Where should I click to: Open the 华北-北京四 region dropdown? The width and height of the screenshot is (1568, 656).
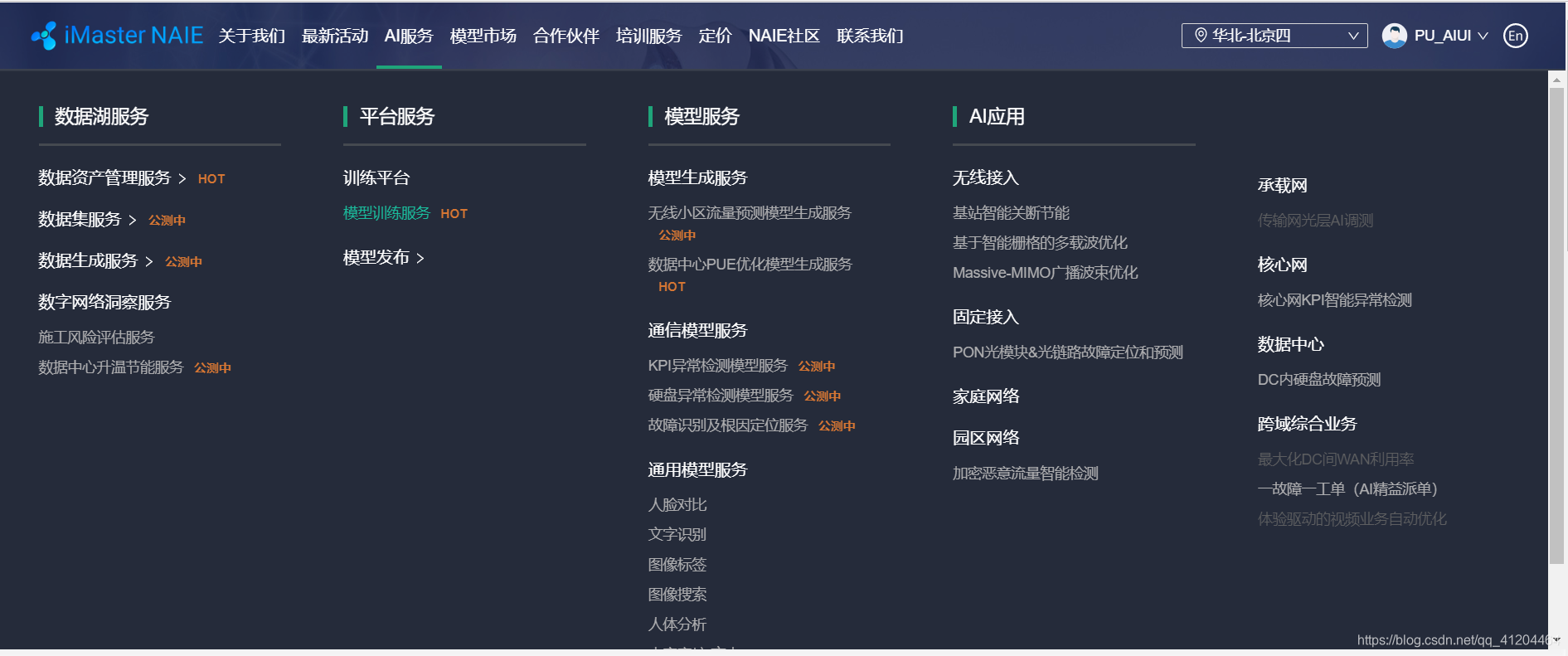[x=1274, y=36]
